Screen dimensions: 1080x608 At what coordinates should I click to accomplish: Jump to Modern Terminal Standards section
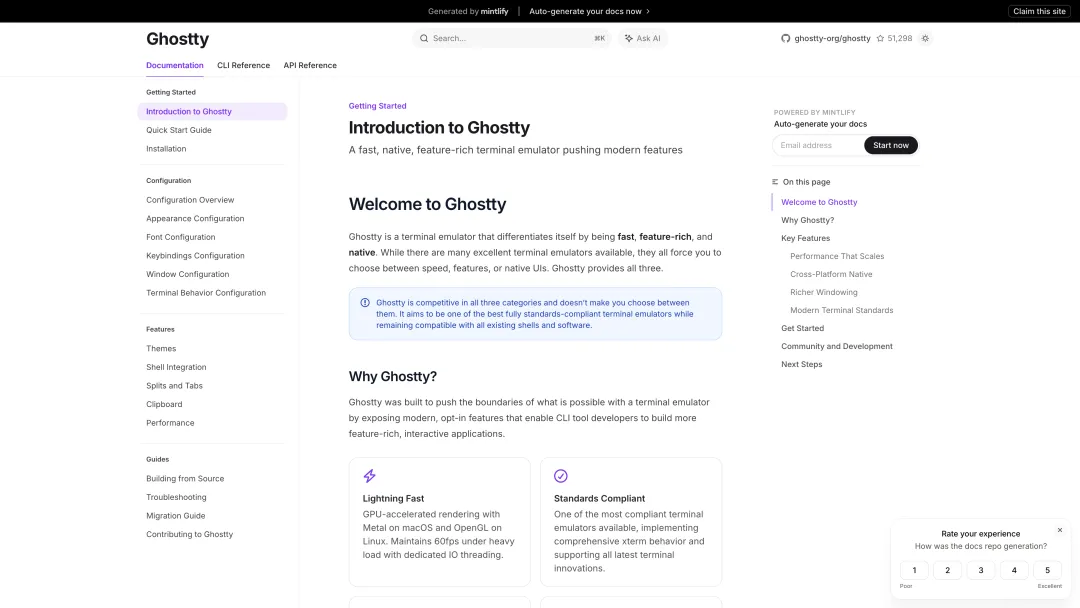(x=842, y=311)
